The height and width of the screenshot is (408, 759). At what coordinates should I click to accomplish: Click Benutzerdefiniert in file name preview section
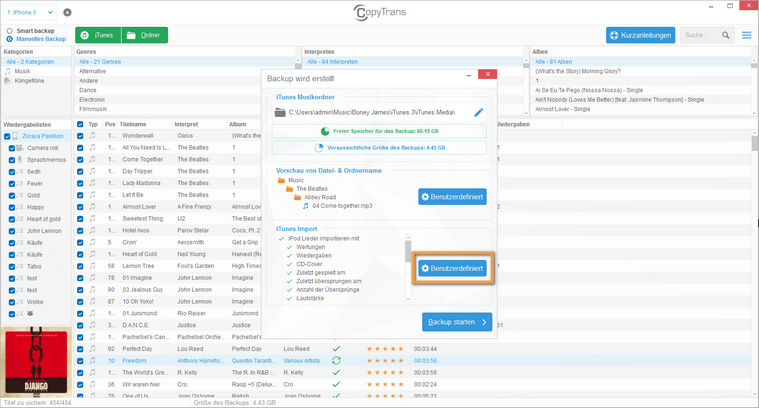pyautogui.click(x=452, y=197)
